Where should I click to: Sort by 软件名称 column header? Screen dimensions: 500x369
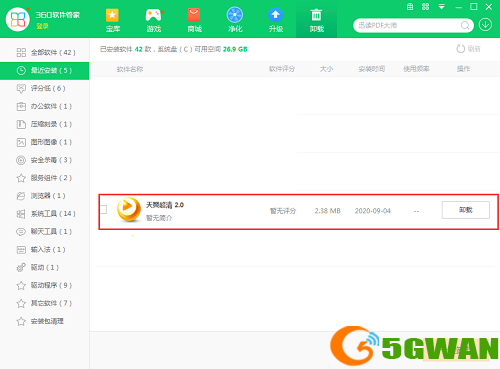pos(130,69)
